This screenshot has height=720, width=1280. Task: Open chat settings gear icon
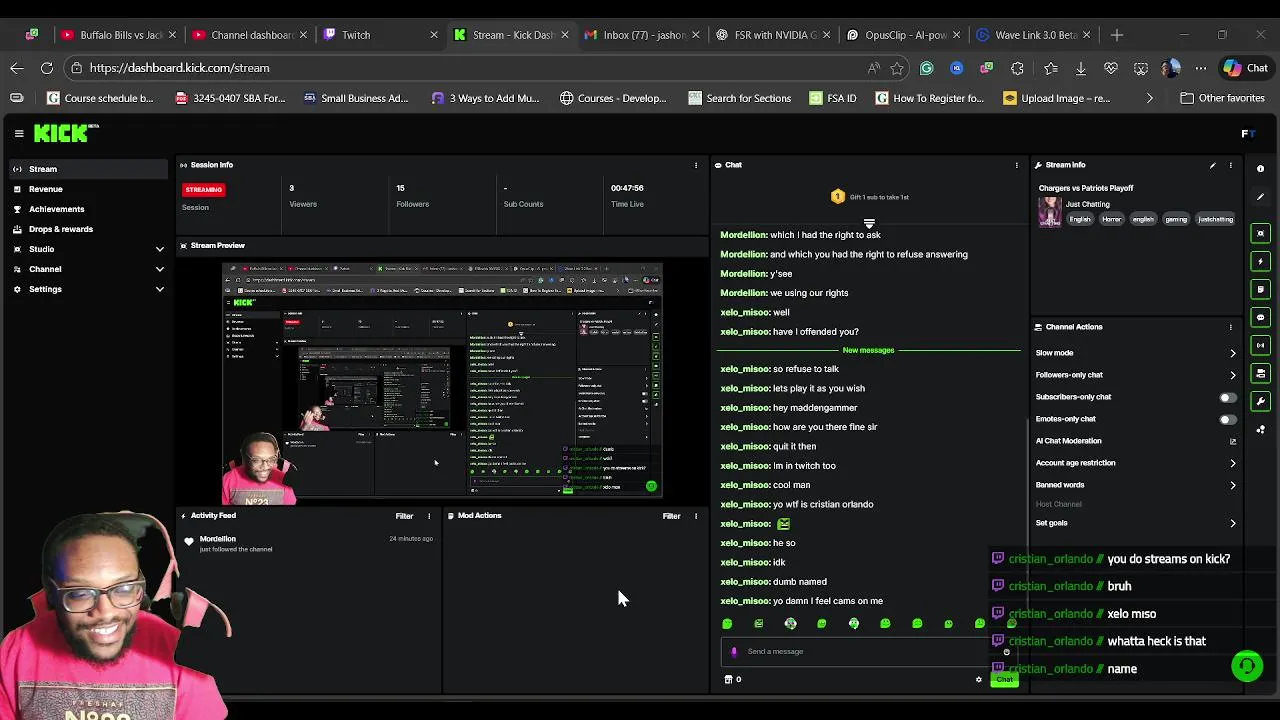[x=979, y=680]
